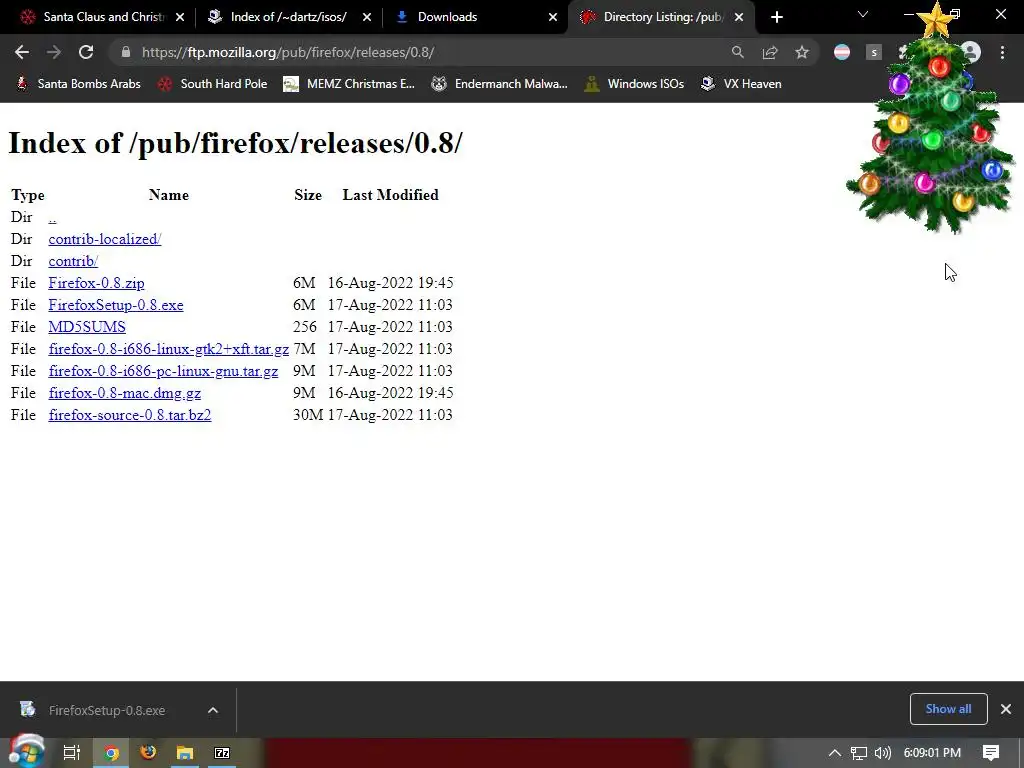
Task: Go back to the previous page
Action: coord(22,52)
